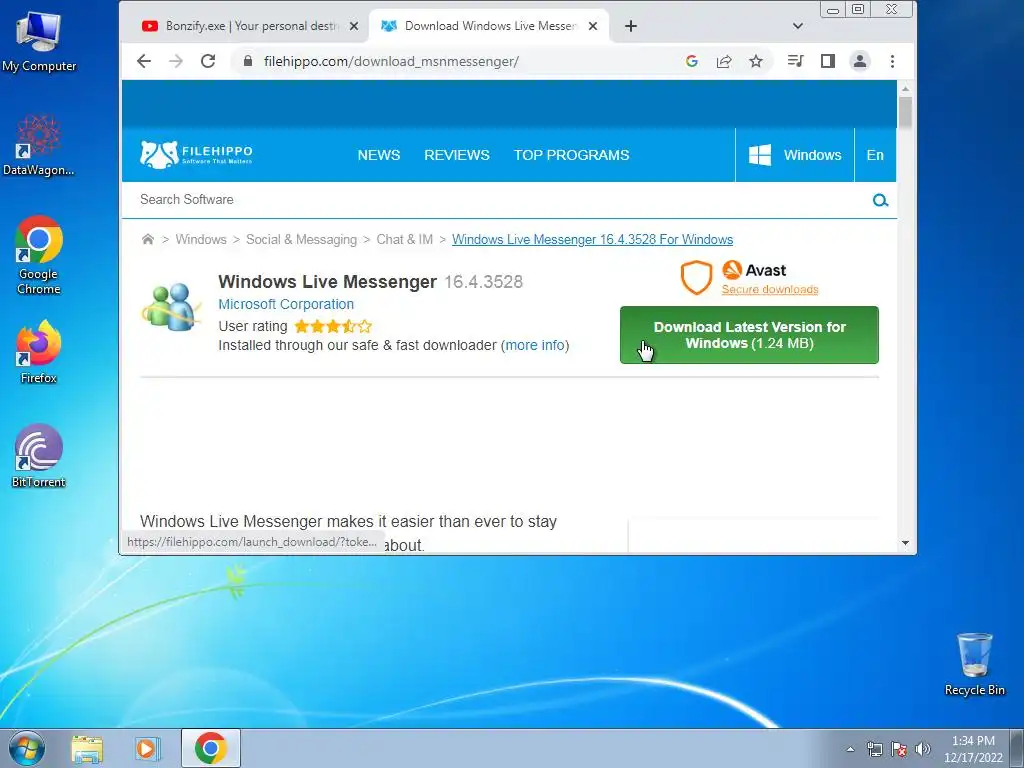The width and height of the screenshot is (1024, 768).
Task: Open the NEWS menu item
Action: 379,155
